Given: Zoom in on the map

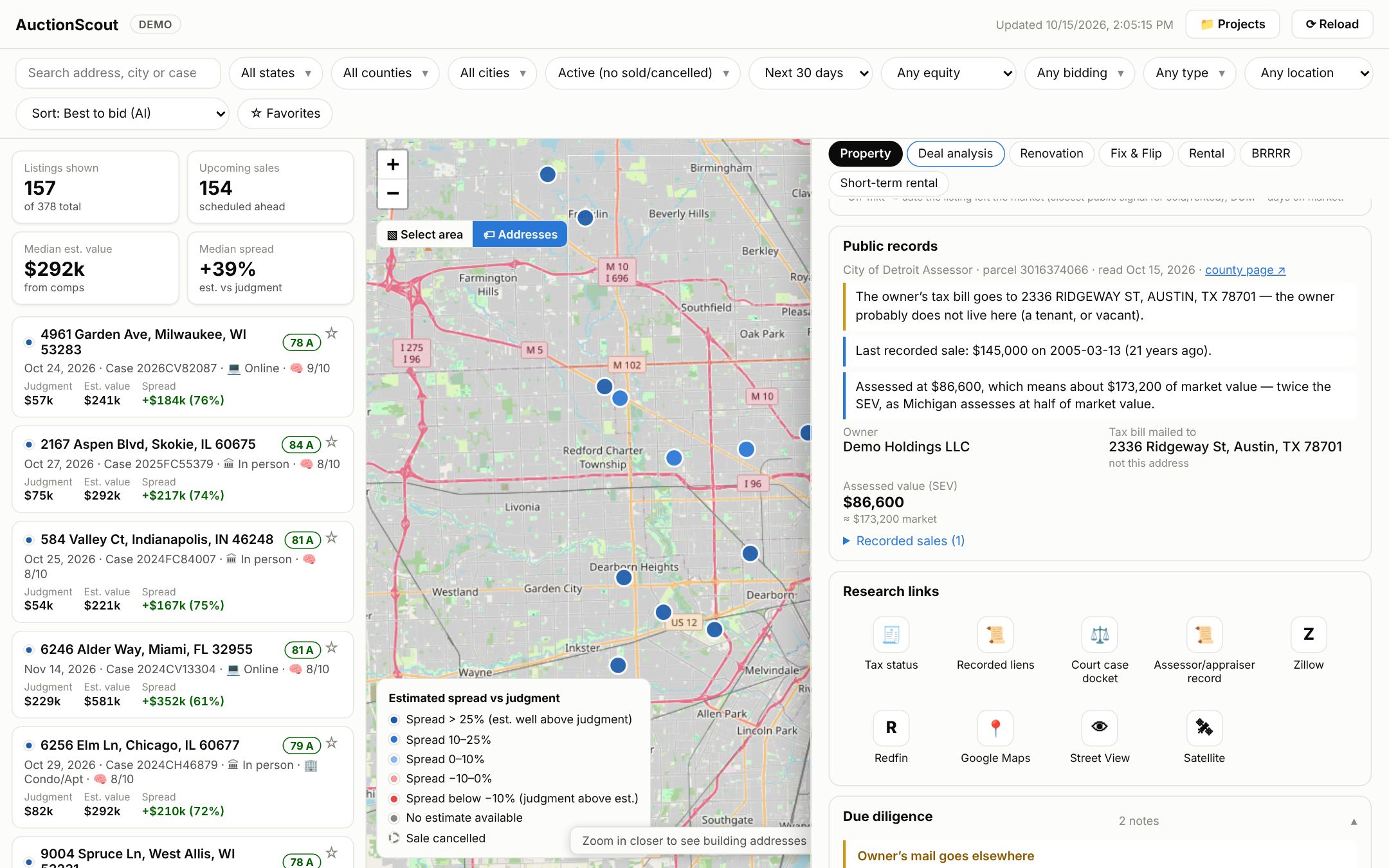Looking at the screenshot, I should point(392,165).
